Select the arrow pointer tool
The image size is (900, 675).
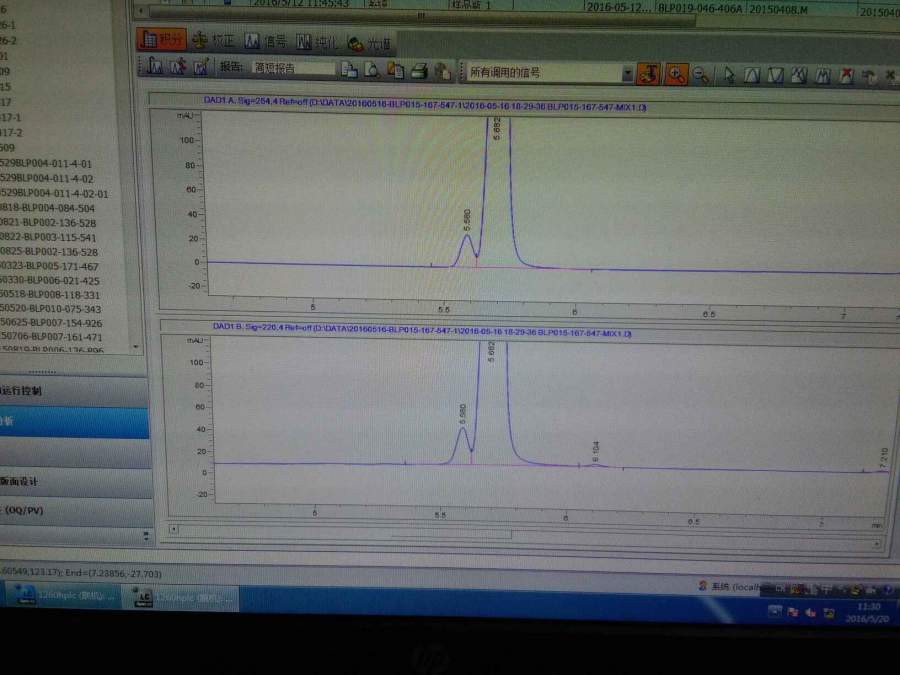(728, 76)
